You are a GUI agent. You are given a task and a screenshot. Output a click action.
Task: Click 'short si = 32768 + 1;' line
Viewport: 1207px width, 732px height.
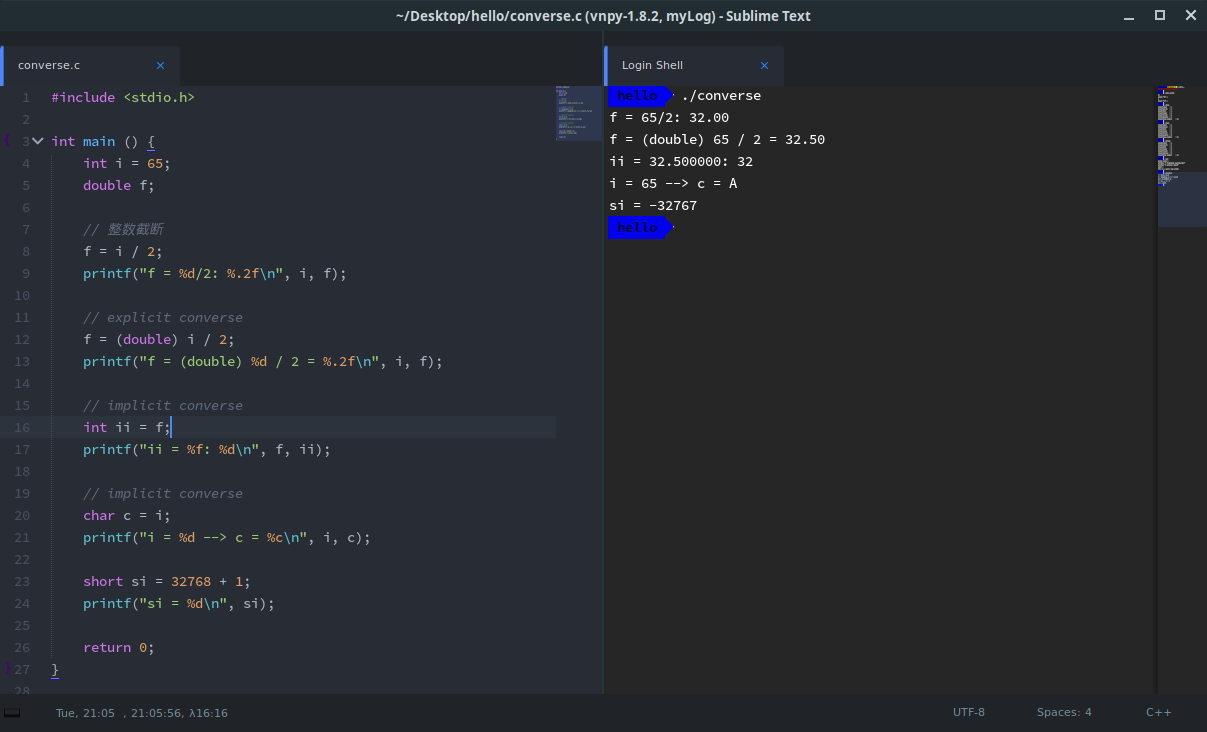(167, 581)
